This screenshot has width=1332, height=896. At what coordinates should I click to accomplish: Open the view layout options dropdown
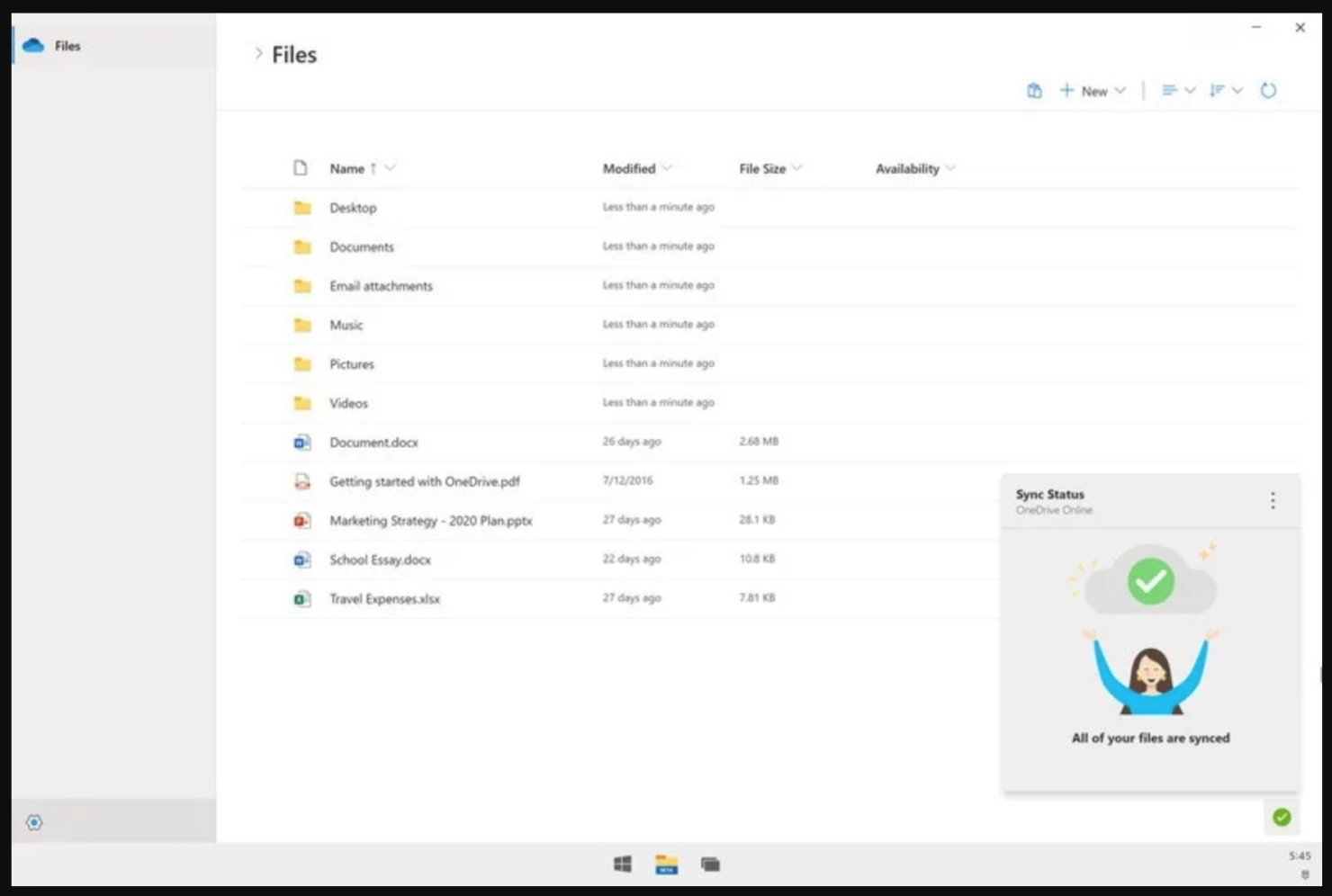point(1178,90)
